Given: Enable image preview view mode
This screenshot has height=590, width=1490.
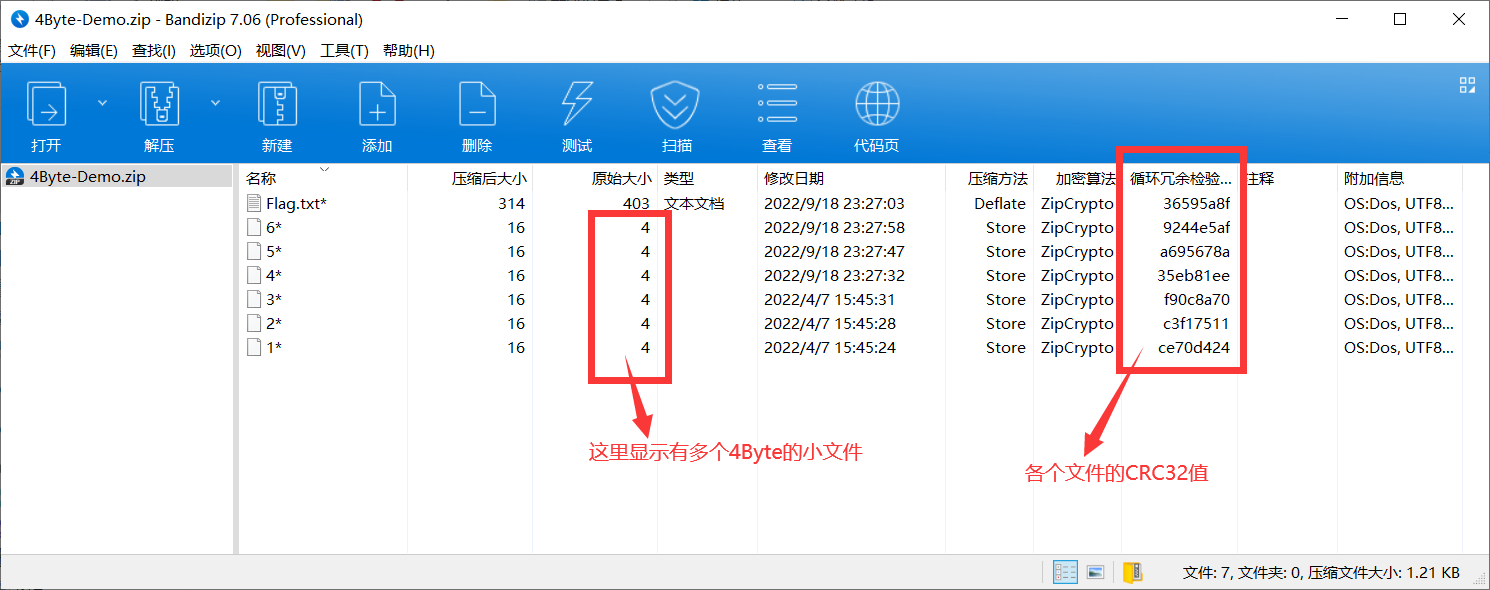Looking at the screenshot, I should pos(1095,571).
